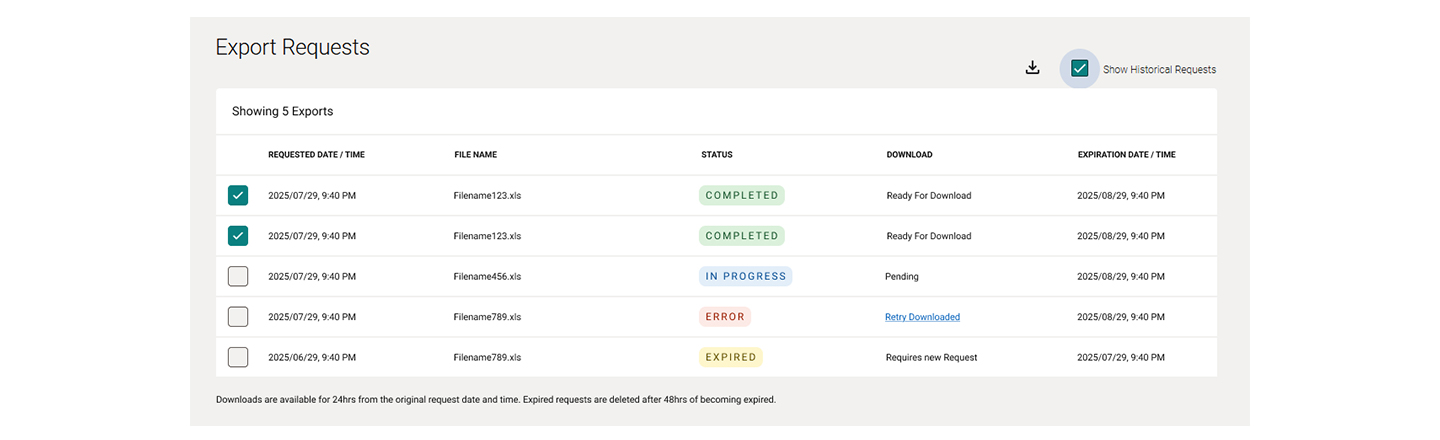Click the Filename456.xls file name
This screenshot has width=1440, height=440.
487,276
